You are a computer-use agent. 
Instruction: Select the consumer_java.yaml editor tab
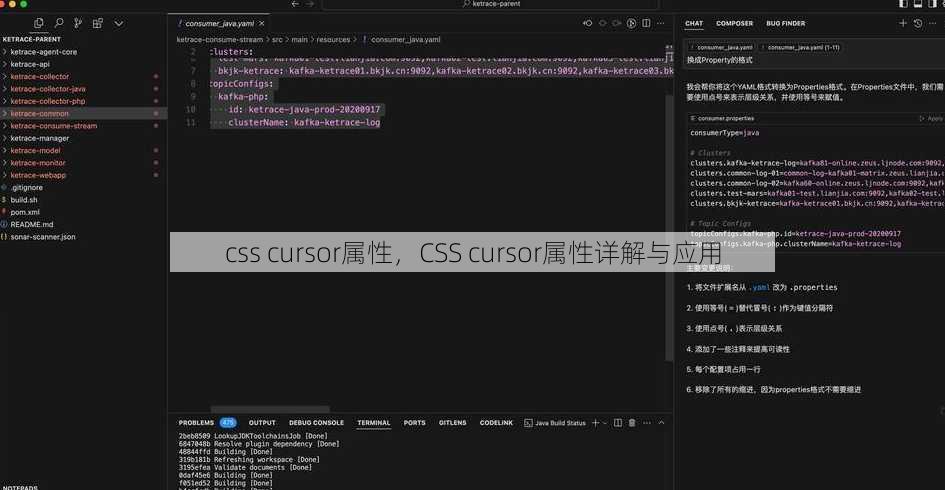219,24
